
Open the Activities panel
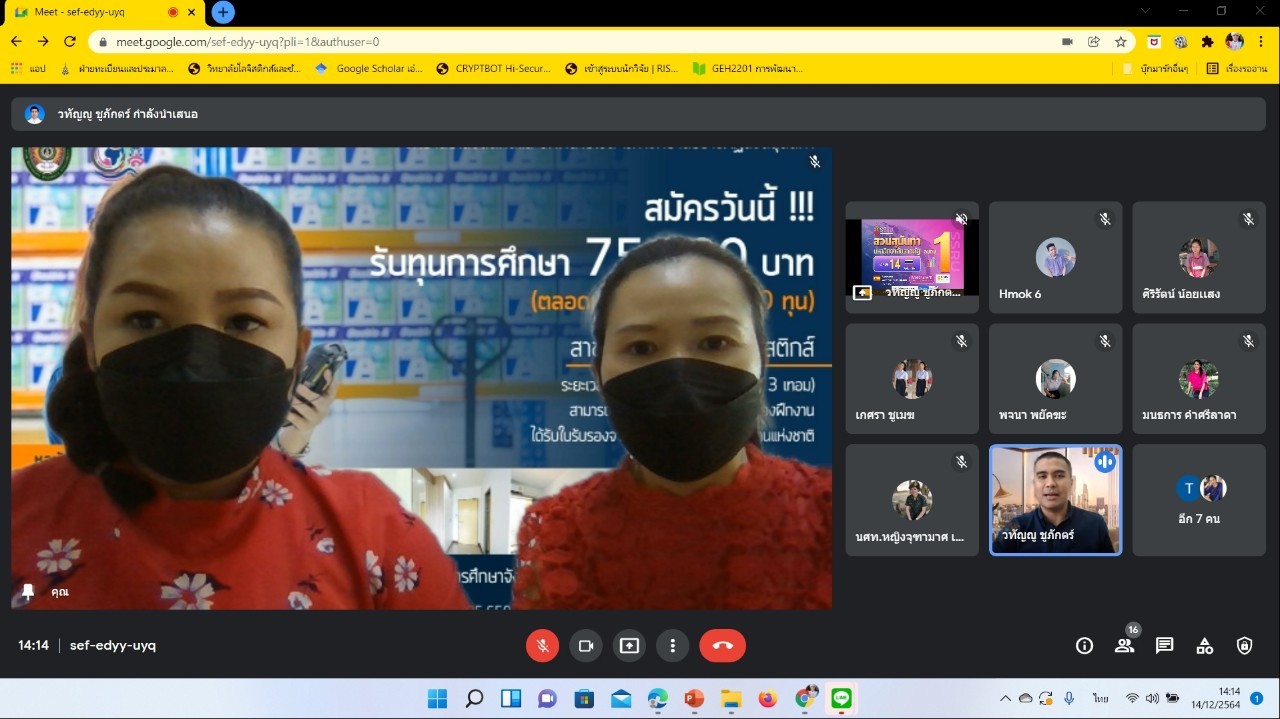[x=1204, y=646]
